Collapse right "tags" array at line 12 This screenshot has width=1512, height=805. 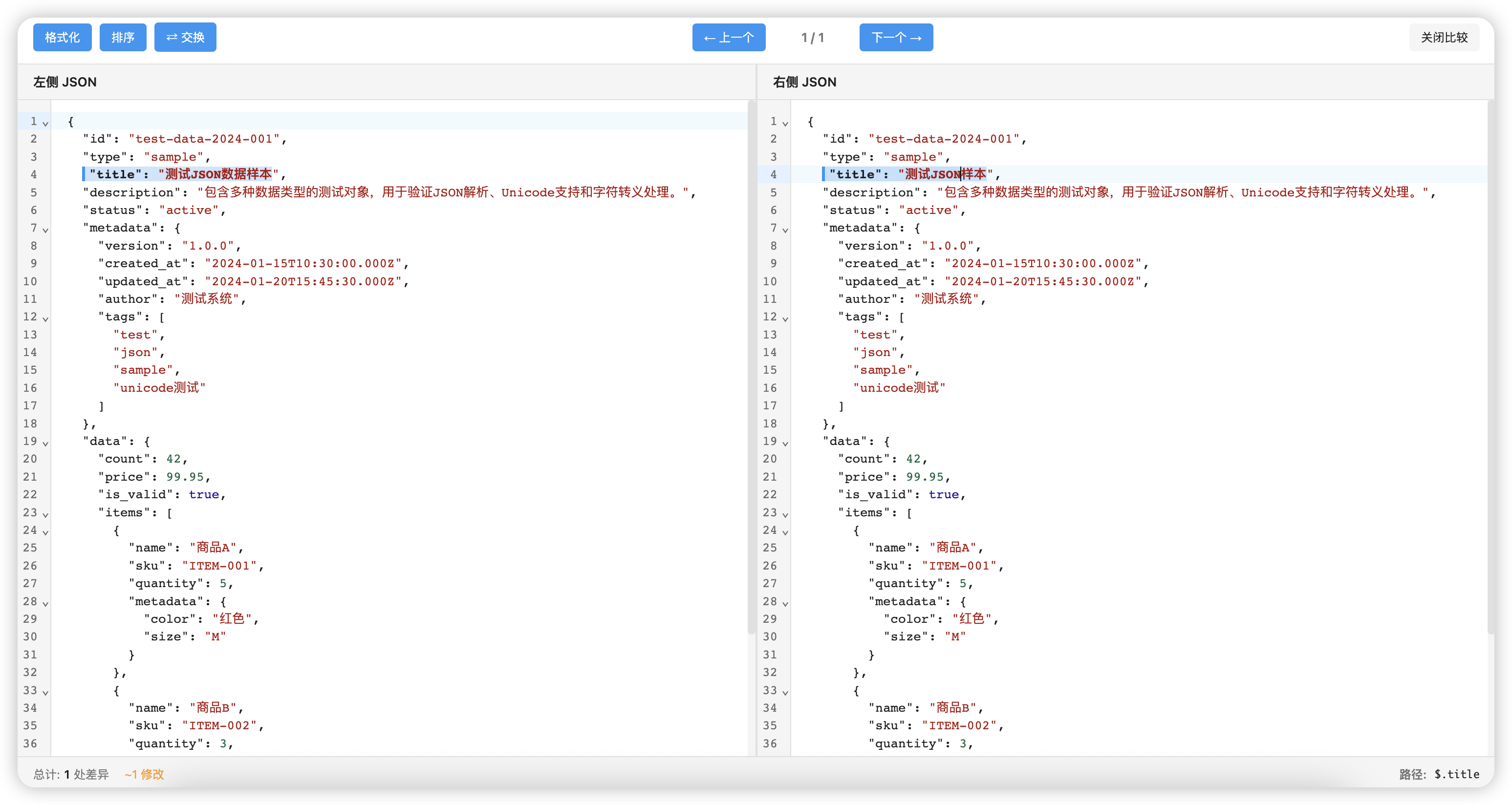click(x=785, y=318)
